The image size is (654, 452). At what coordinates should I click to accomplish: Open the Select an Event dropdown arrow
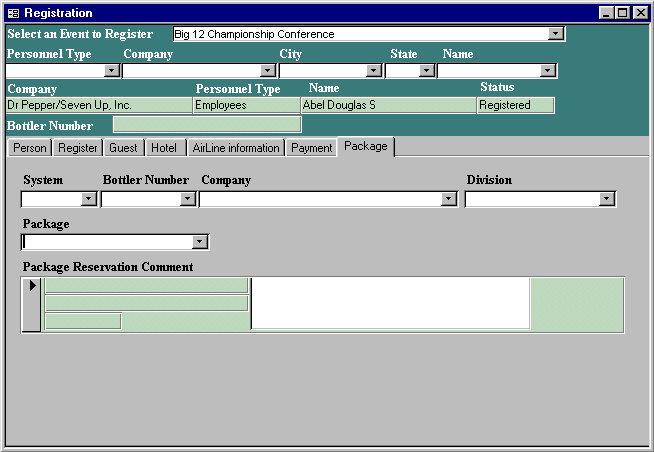point(556,34)
